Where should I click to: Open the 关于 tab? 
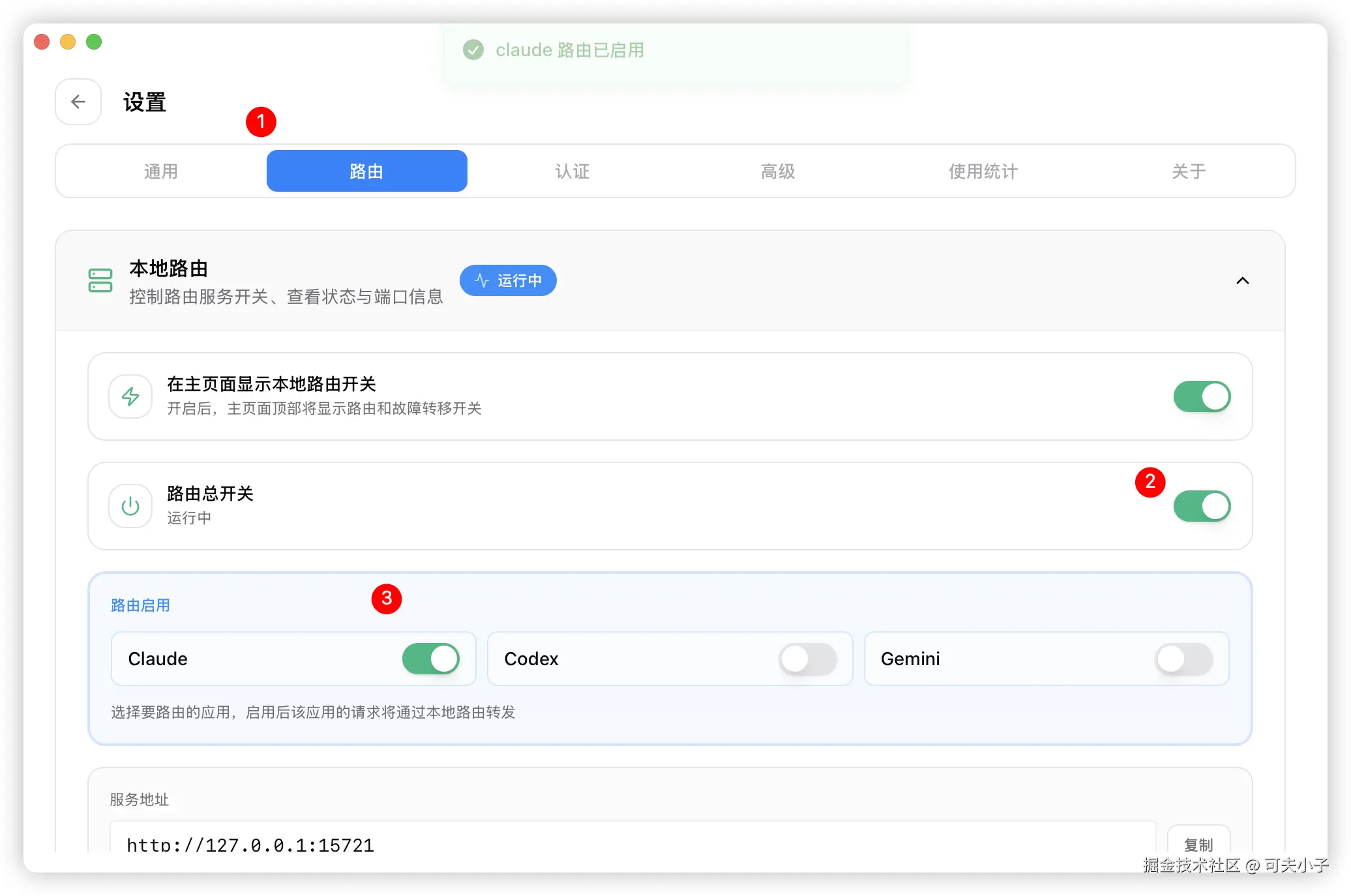coord(1189,171)
